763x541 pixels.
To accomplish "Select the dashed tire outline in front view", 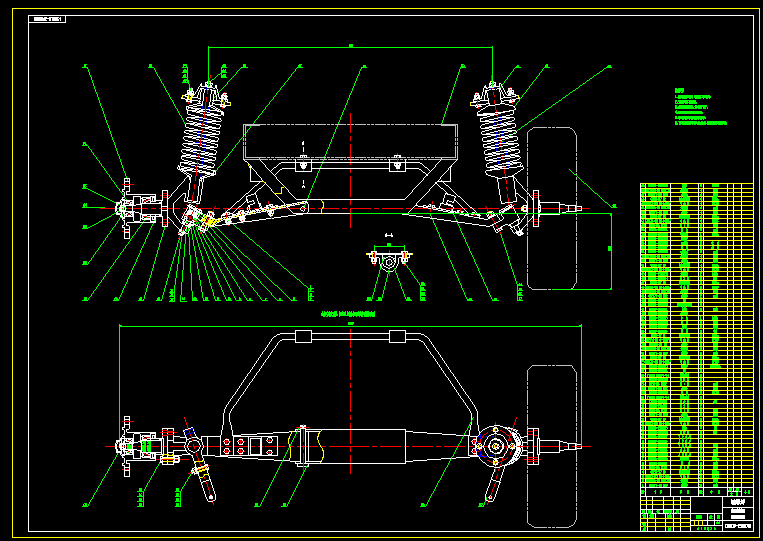I will pos(552,208).
